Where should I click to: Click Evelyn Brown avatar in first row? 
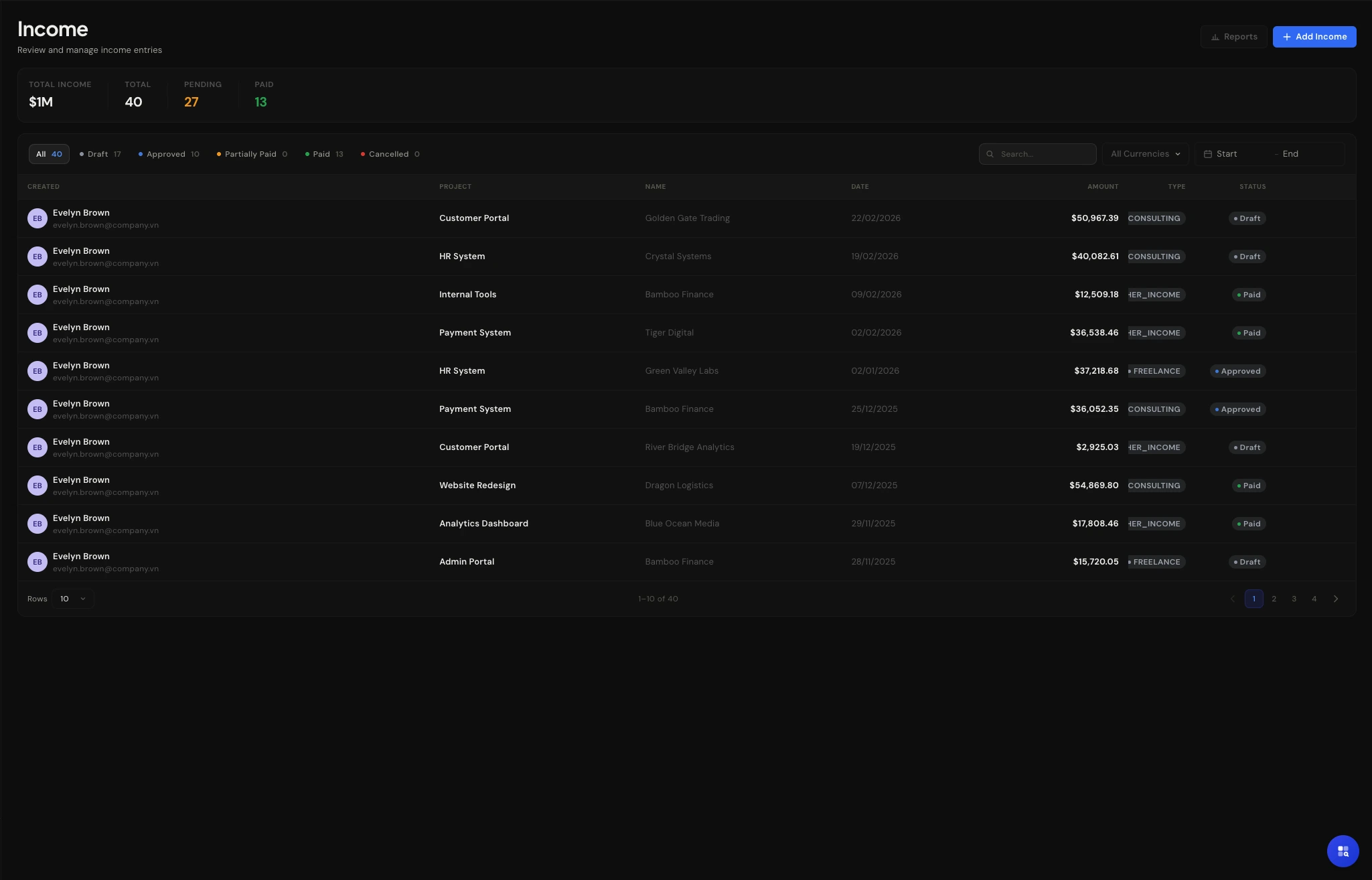[37, 218]
